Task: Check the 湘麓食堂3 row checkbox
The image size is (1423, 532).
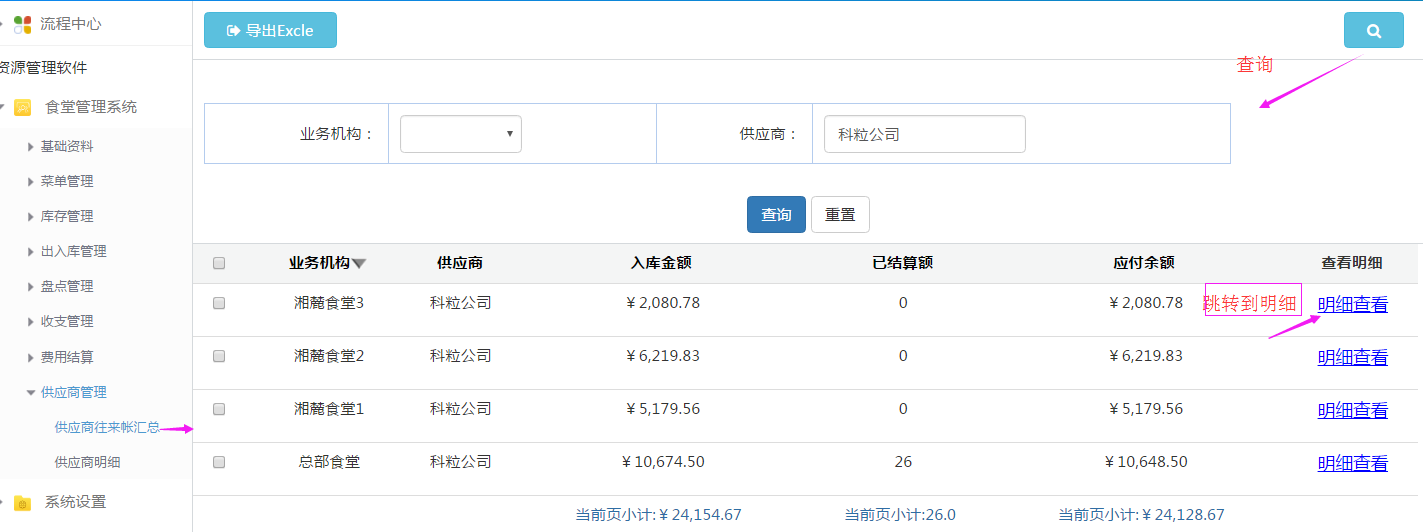Action: tap(219, 303)
